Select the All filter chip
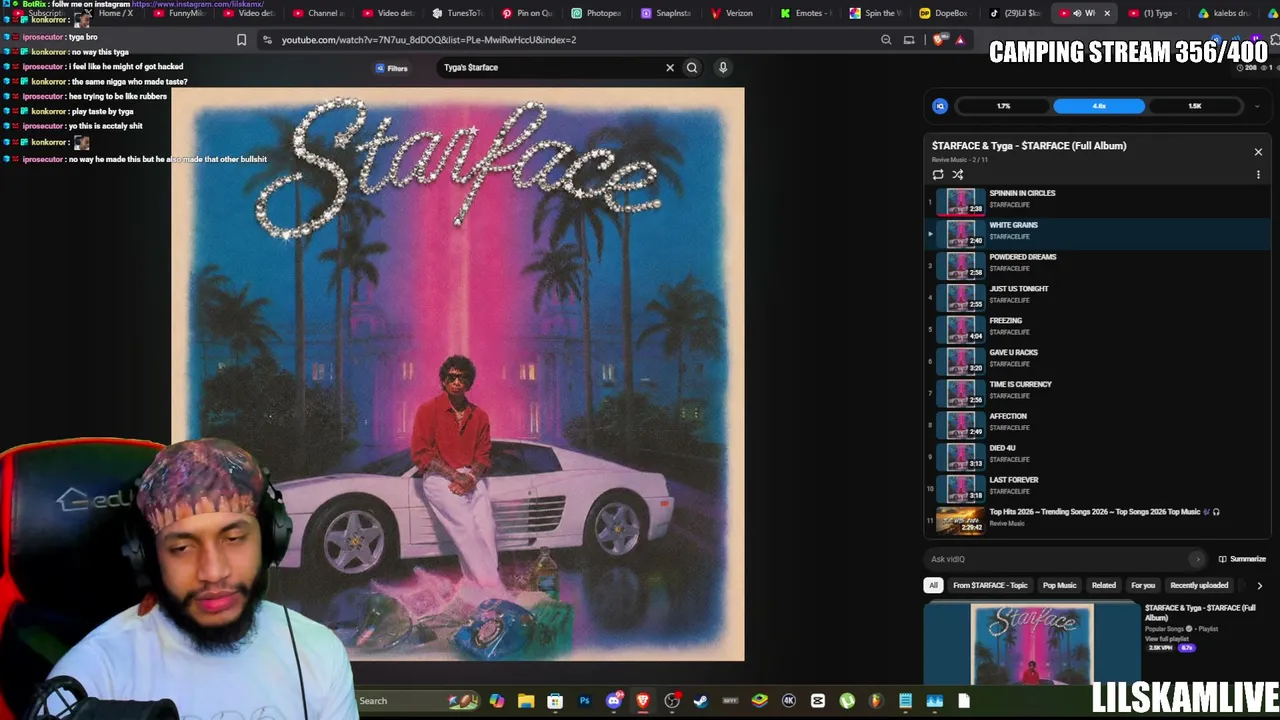 (933, 586)
